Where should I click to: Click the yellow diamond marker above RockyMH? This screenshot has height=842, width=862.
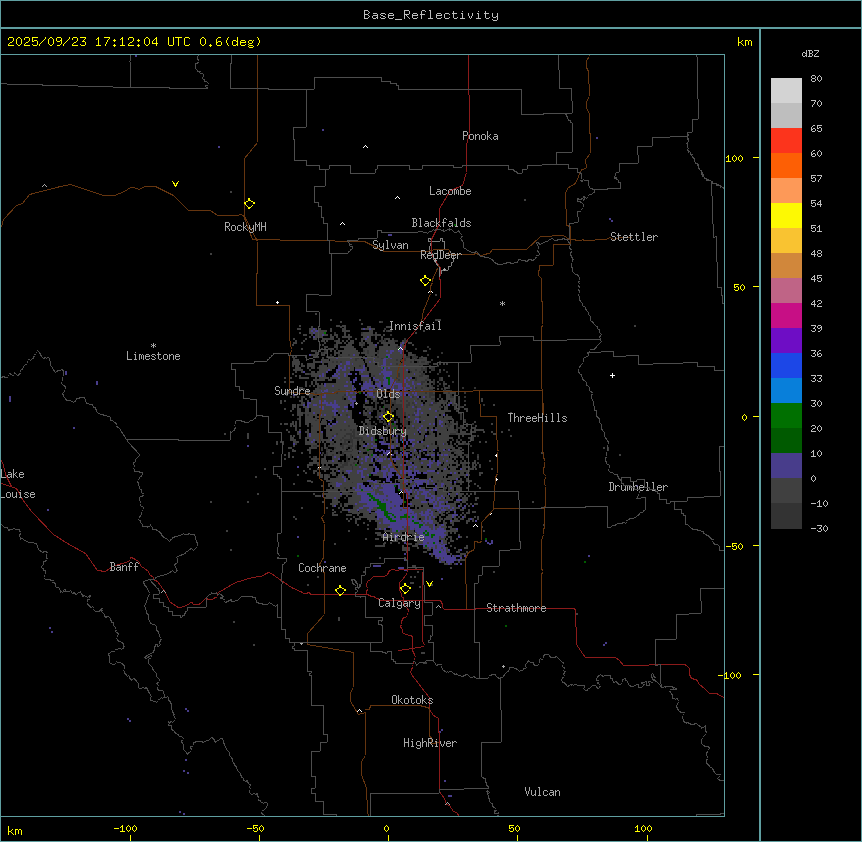pyautogui.click(x=249, y=203)
